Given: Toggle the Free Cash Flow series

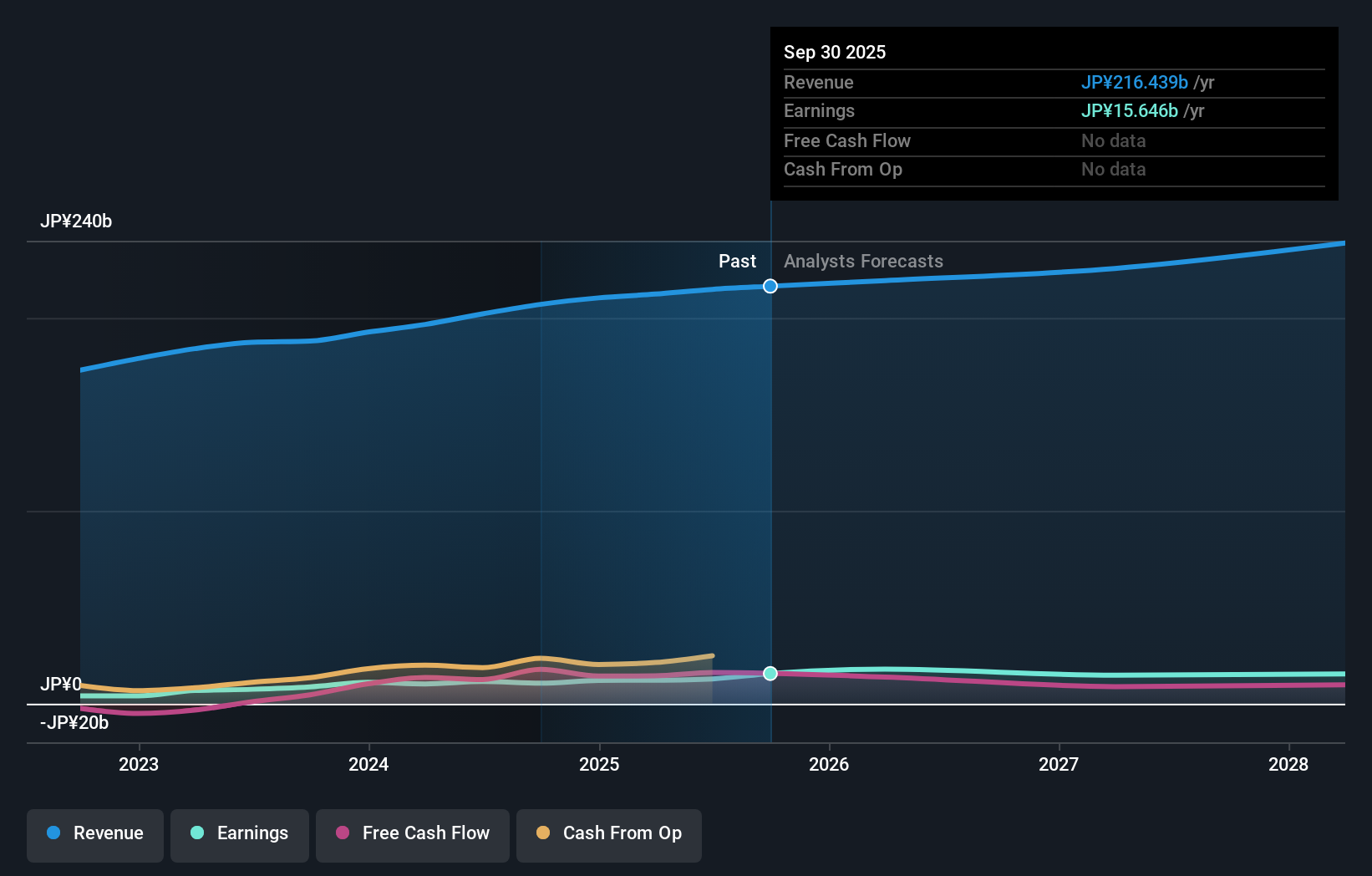Looking at the screenshot, I should point(412,834).
